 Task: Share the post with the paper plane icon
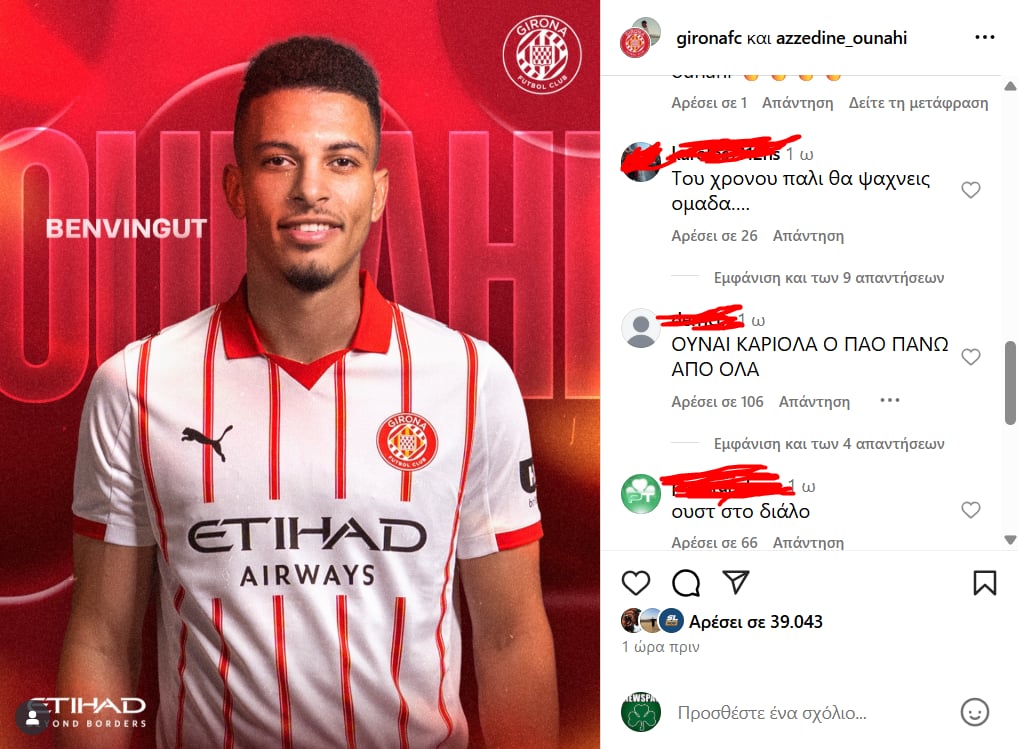tap(736, 582)
